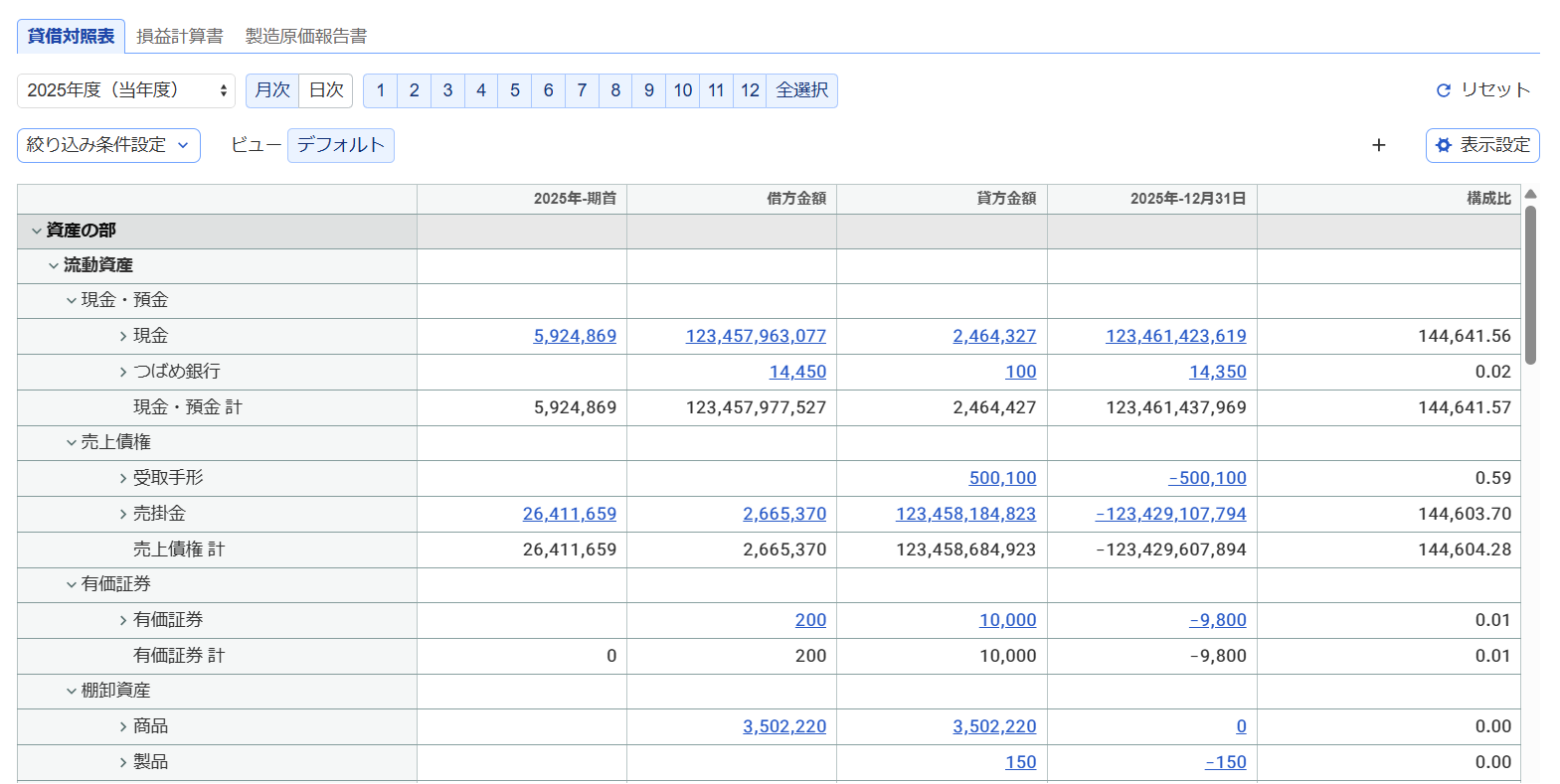Click the リセット refresh icon

tap(1444, 90)
